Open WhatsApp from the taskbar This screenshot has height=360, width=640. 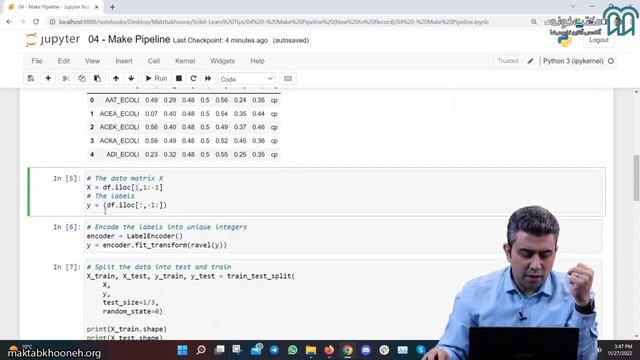[x=293, y=350]
